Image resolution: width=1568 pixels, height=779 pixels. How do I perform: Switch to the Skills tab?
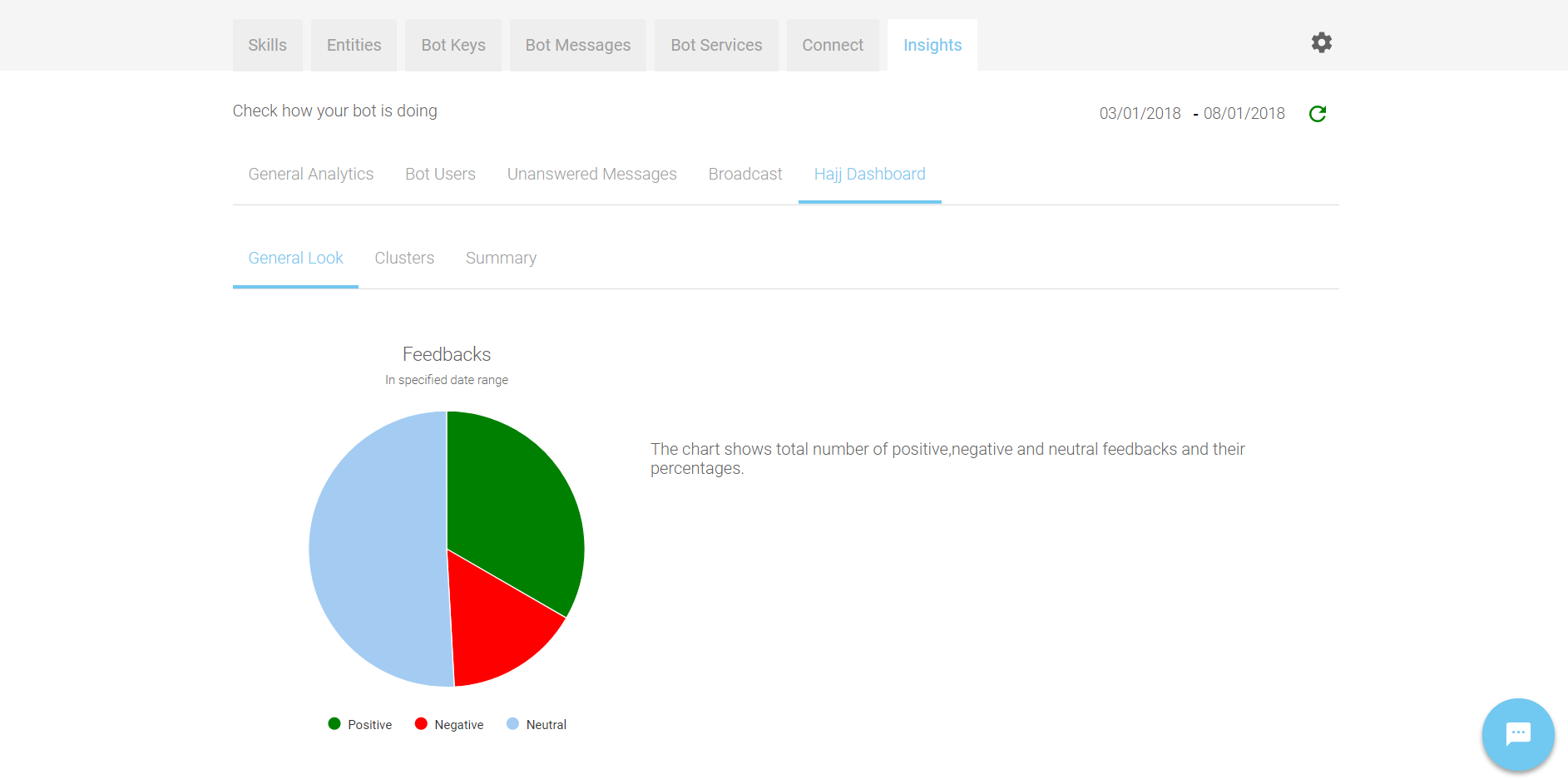[x=267, y=45]
